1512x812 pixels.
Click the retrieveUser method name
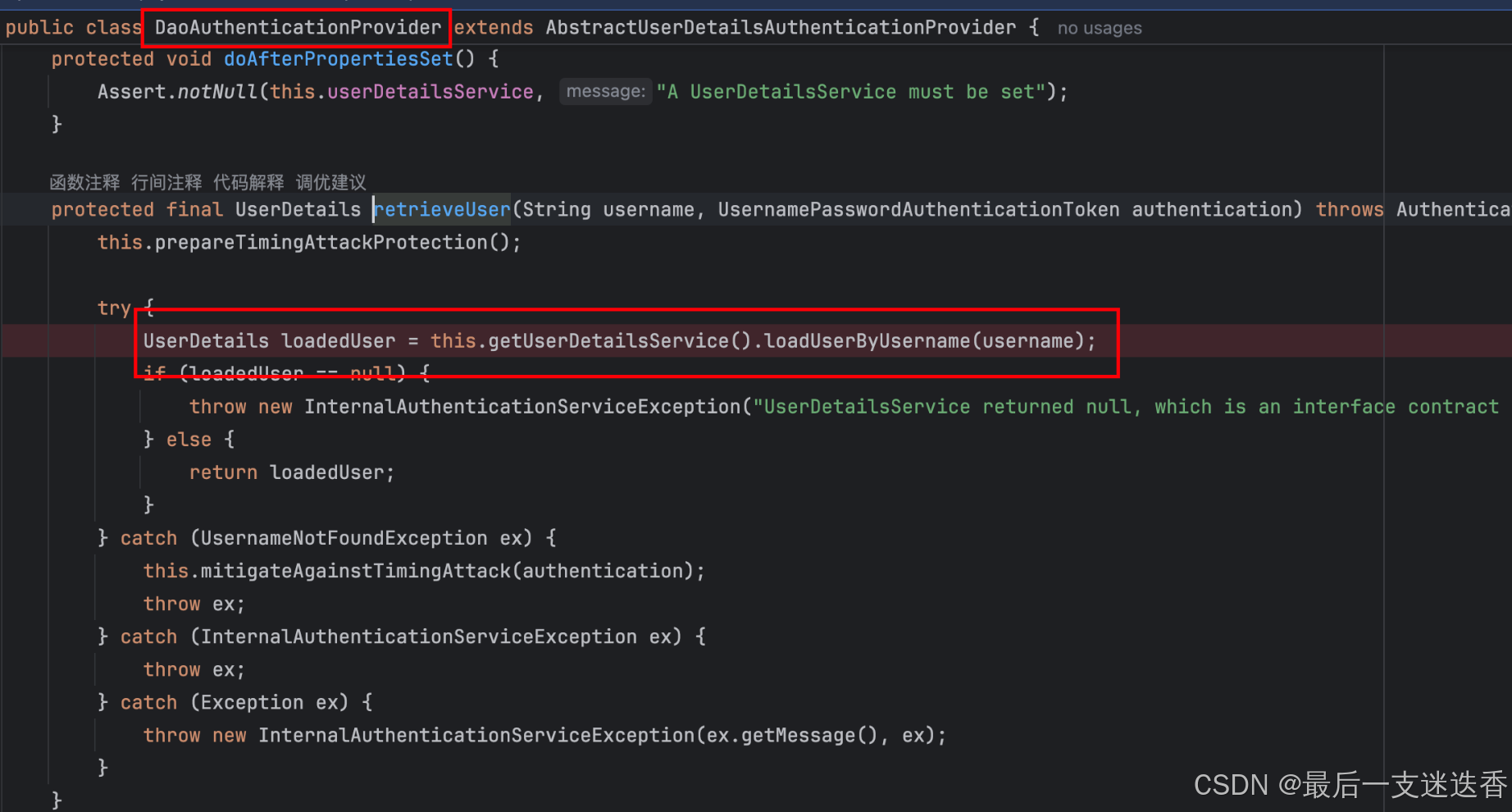[443, 210]
